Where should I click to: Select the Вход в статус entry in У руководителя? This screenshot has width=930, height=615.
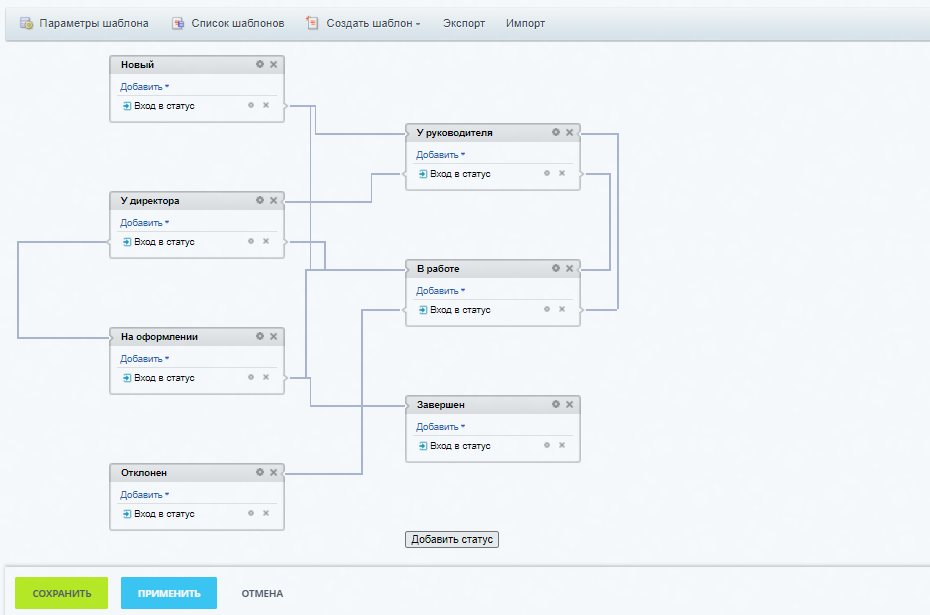pos(455,174)
